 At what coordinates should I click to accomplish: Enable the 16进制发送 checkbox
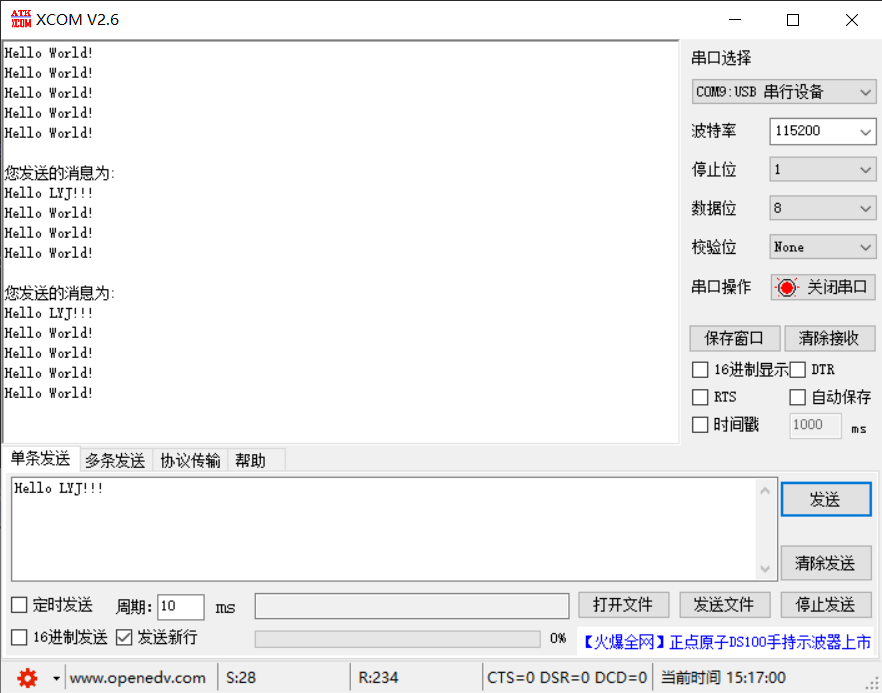click(17, 638)
